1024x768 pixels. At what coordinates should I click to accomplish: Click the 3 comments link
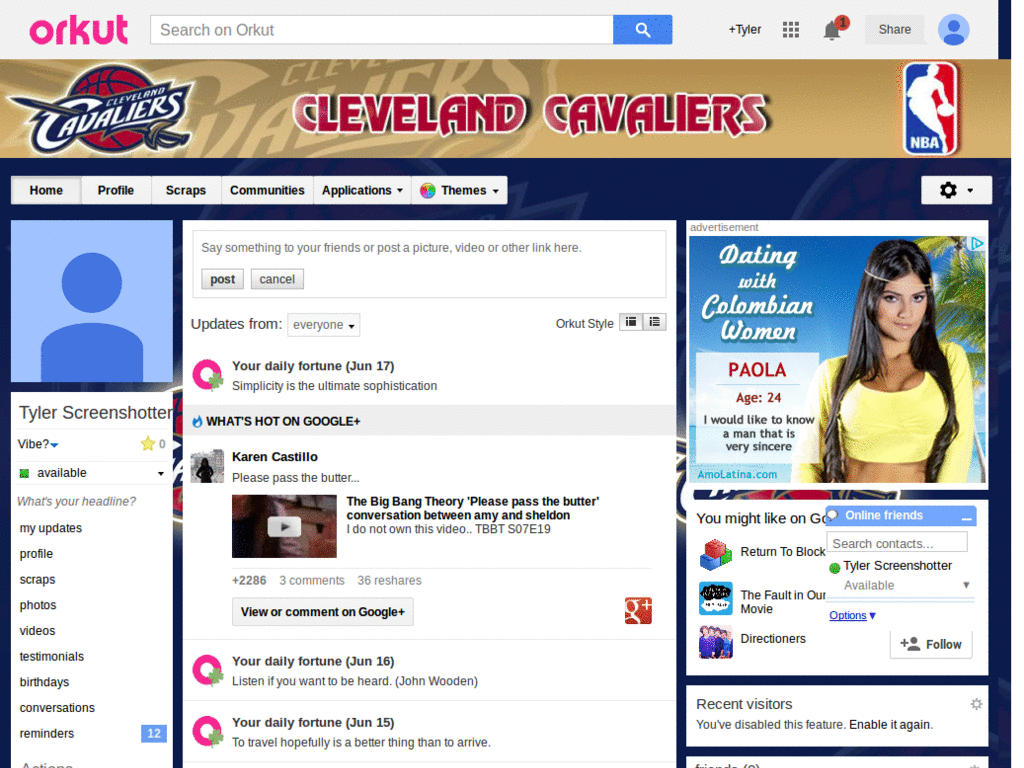pos(312,581)
